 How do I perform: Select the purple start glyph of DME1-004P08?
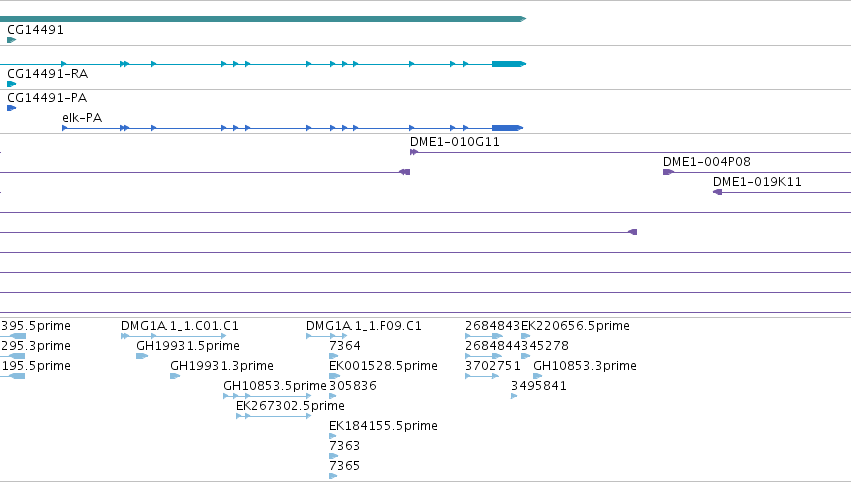[668, 172]
